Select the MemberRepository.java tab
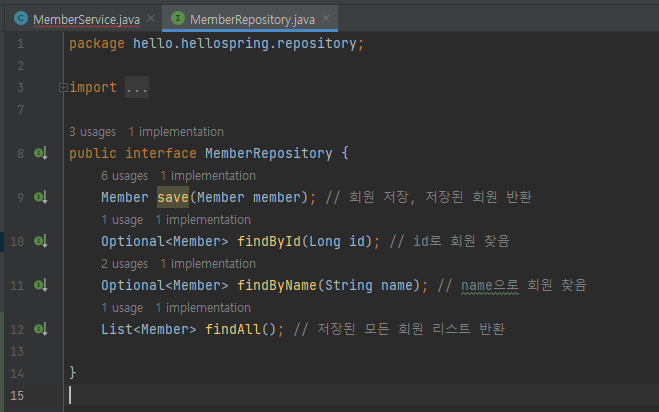The width and height of the screenshot is (659, 412). (x=252, y=19)
